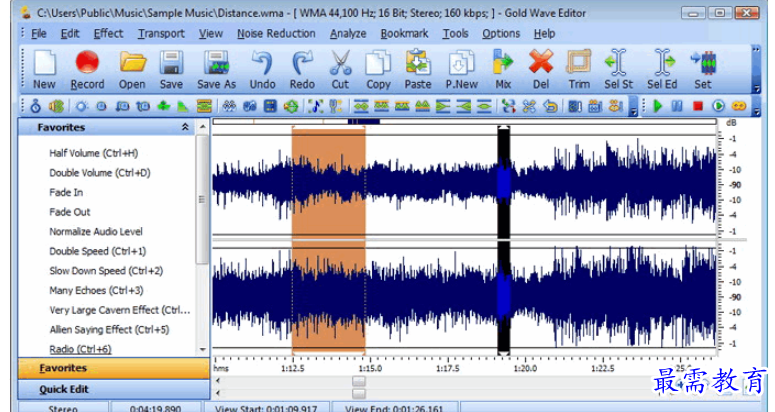Click the 1:17.5 mark on time ruler
The image size is (775, 412).
pyautogui.click(x=447, y=368)
